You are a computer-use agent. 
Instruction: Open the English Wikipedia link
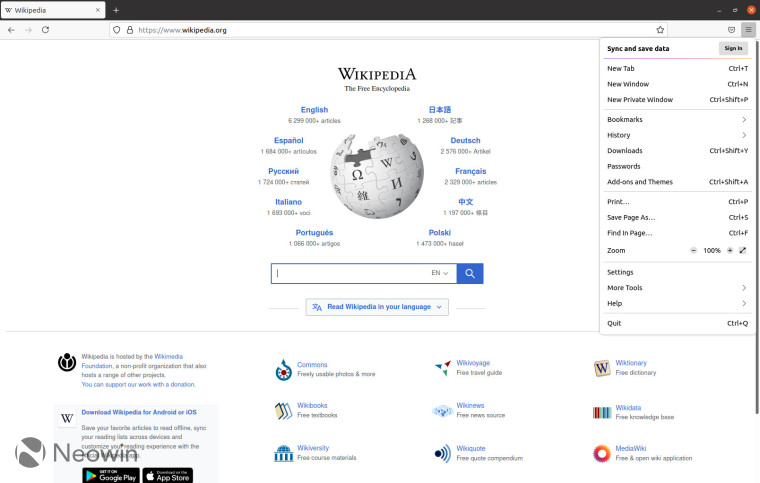pyautogui.click(x=314, y=110)
